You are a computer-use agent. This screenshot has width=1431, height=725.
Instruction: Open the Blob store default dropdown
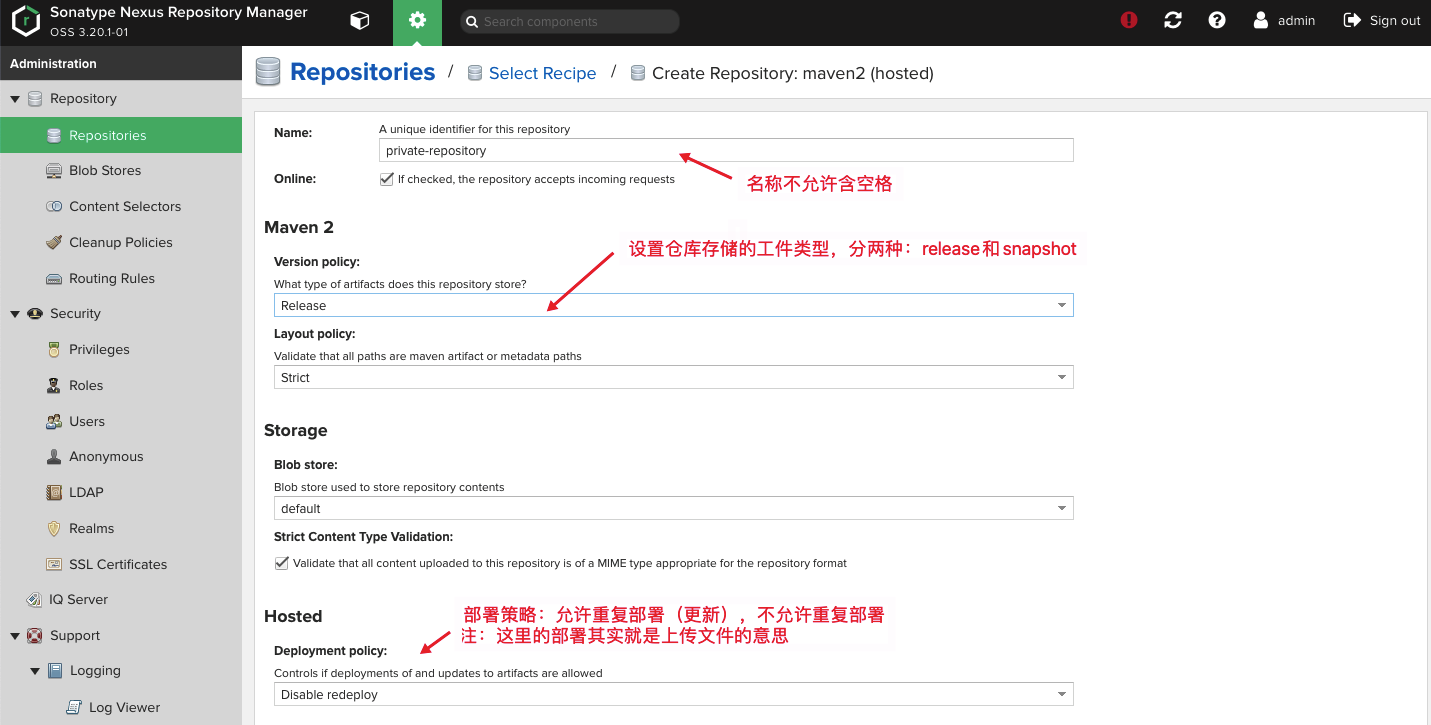tap(673, 508)
